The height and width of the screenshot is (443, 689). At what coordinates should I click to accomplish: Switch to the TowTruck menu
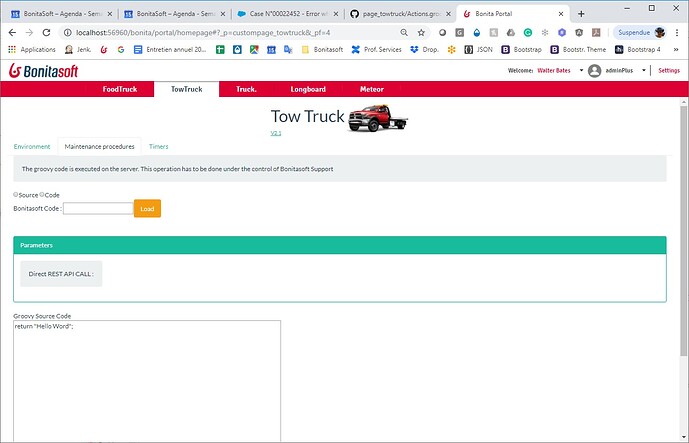[186, 89]
